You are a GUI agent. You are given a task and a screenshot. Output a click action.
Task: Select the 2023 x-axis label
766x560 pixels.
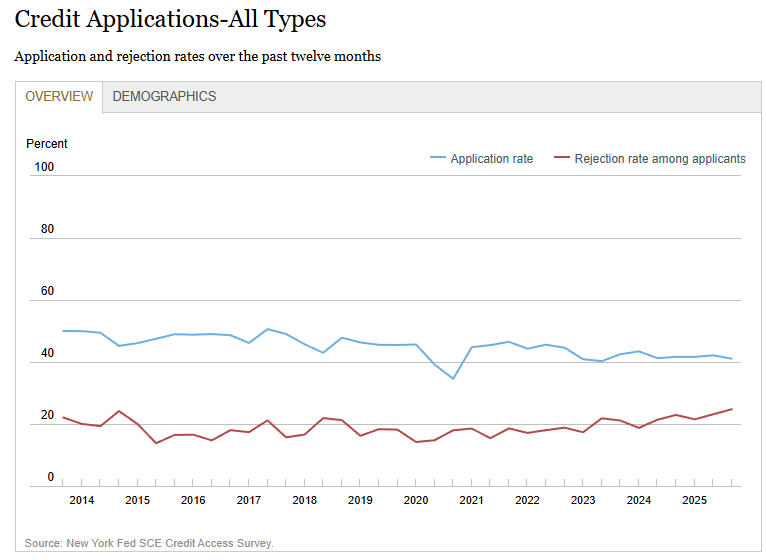pos(583,500)
